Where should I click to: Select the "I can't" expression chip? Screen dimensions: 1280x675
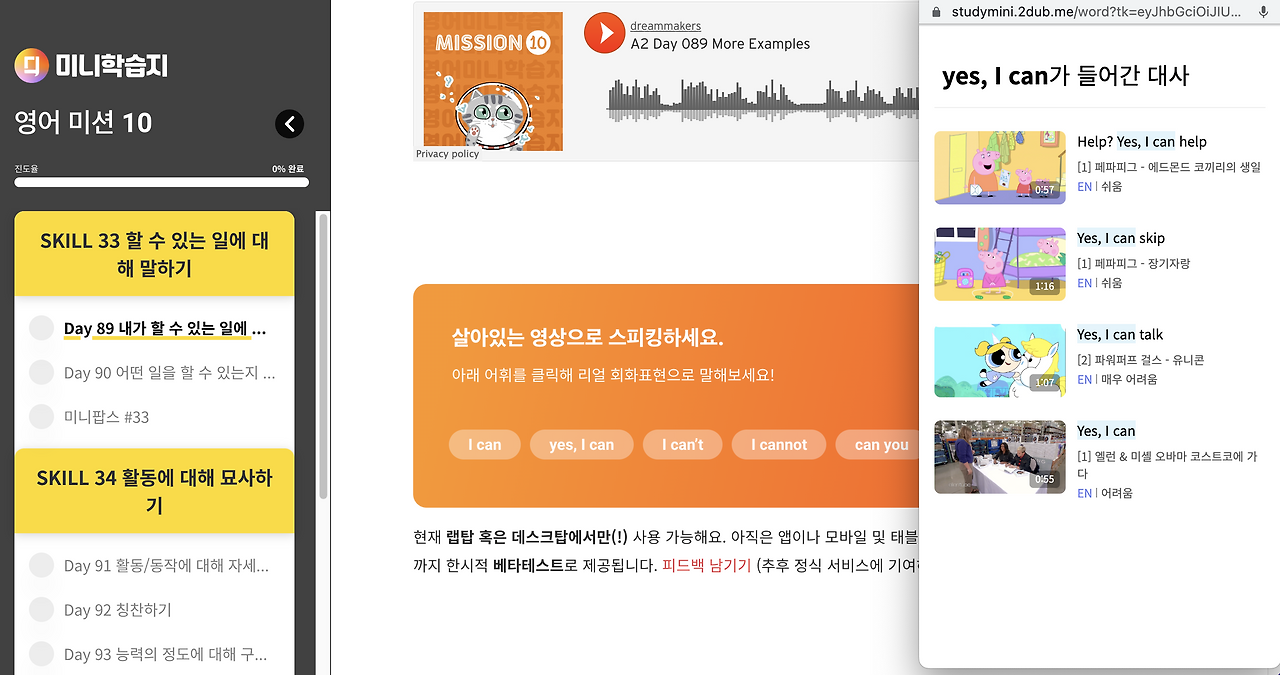tap(682, 444)
